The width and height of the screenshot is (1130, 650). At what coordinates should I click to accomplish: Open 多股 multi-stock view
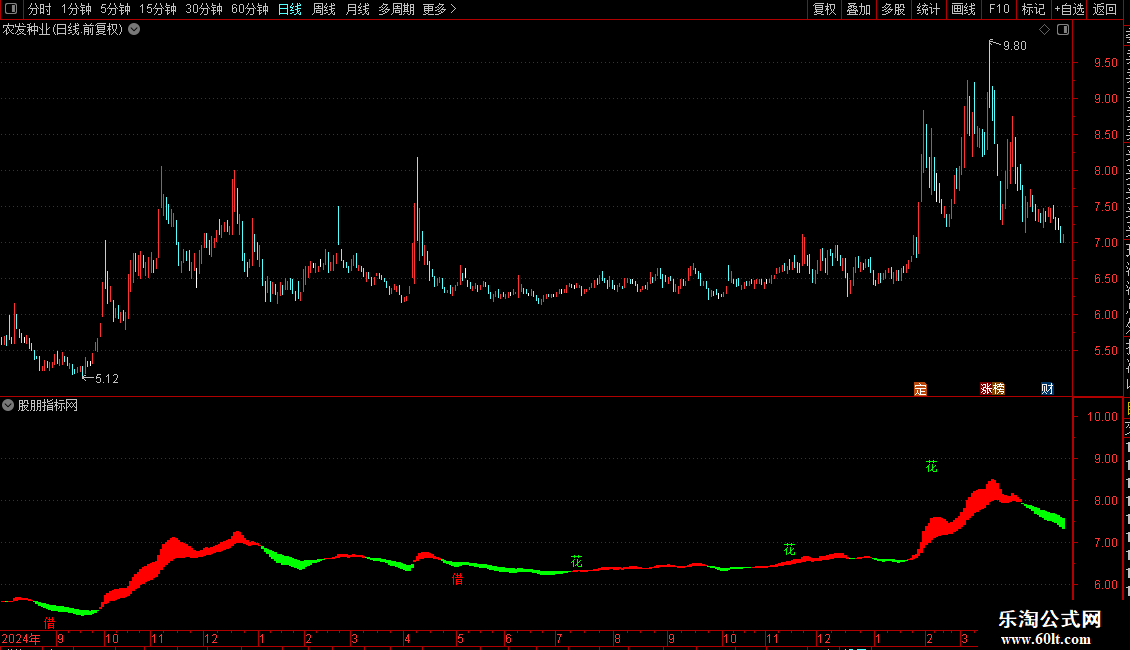coord(893,9)
